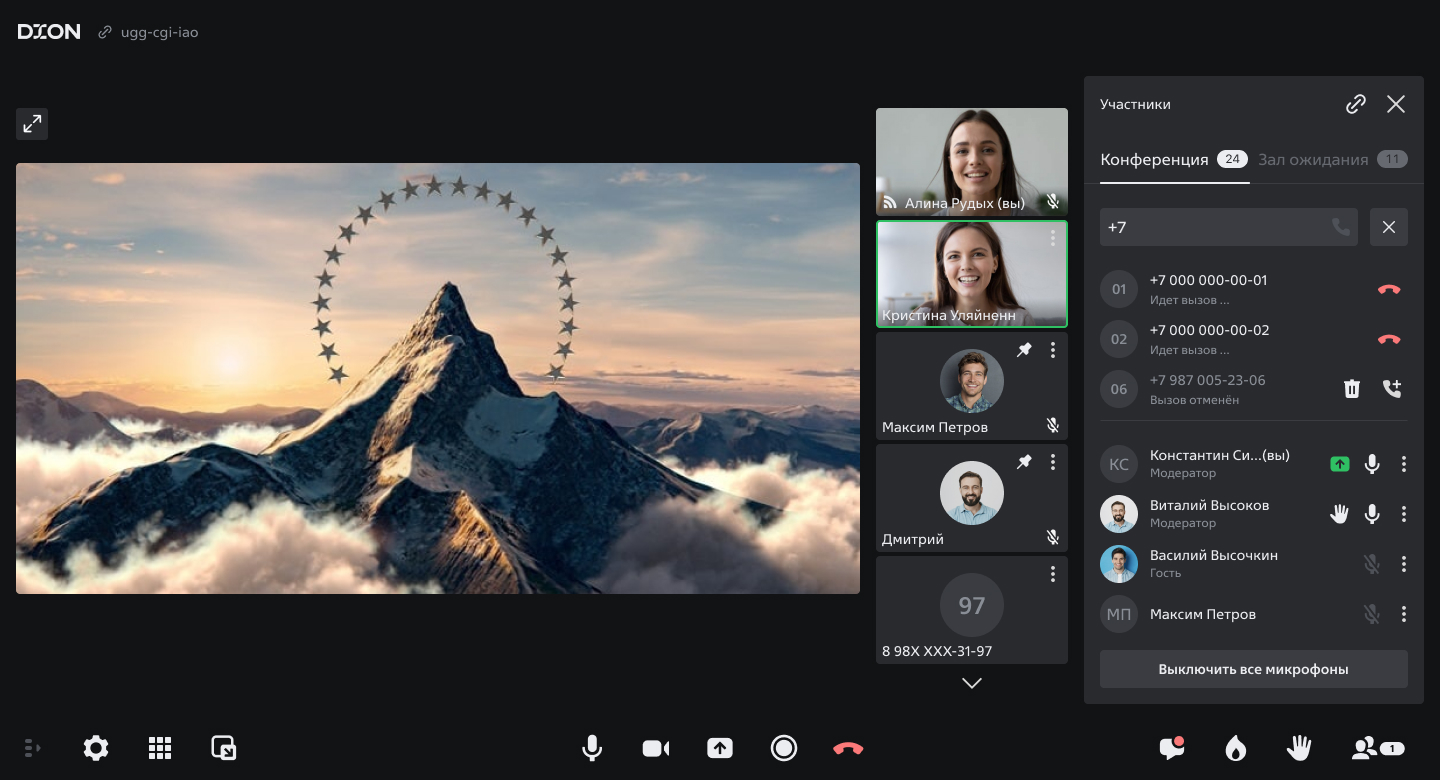This screenshot has width=1440, height=780.
Task: Open more options for Василий Высочкин
Action: point(1404,564)
